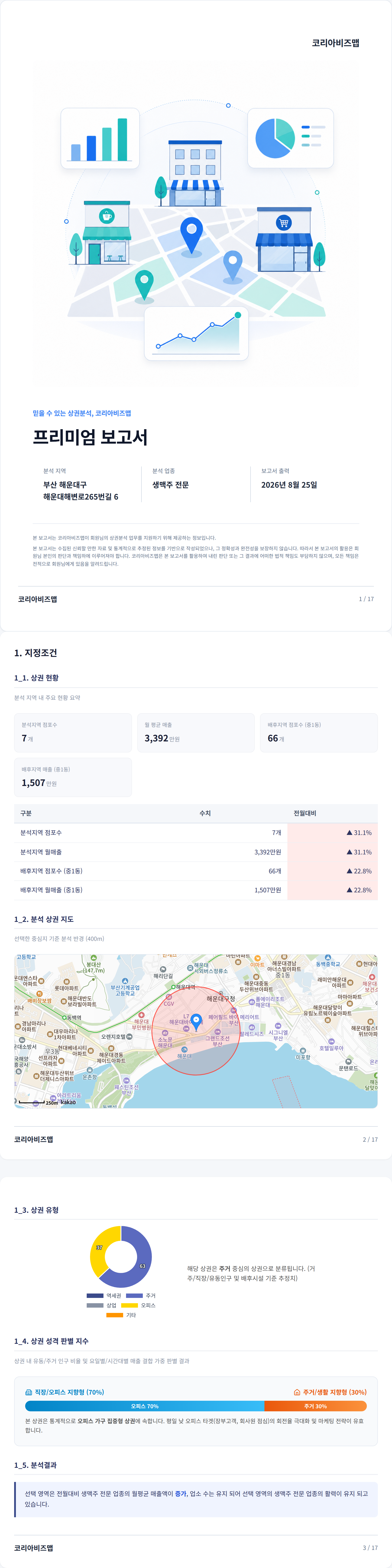Click the 해운대역 station marker on the map

pyautogui.click(x=173, y=987)
